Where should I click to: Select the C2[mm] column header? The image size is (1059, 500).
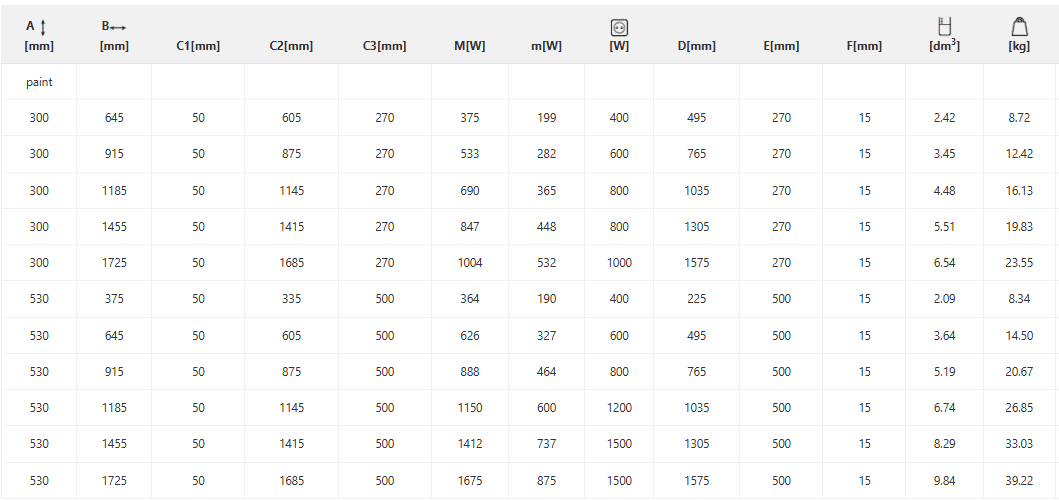pos(291,46)
